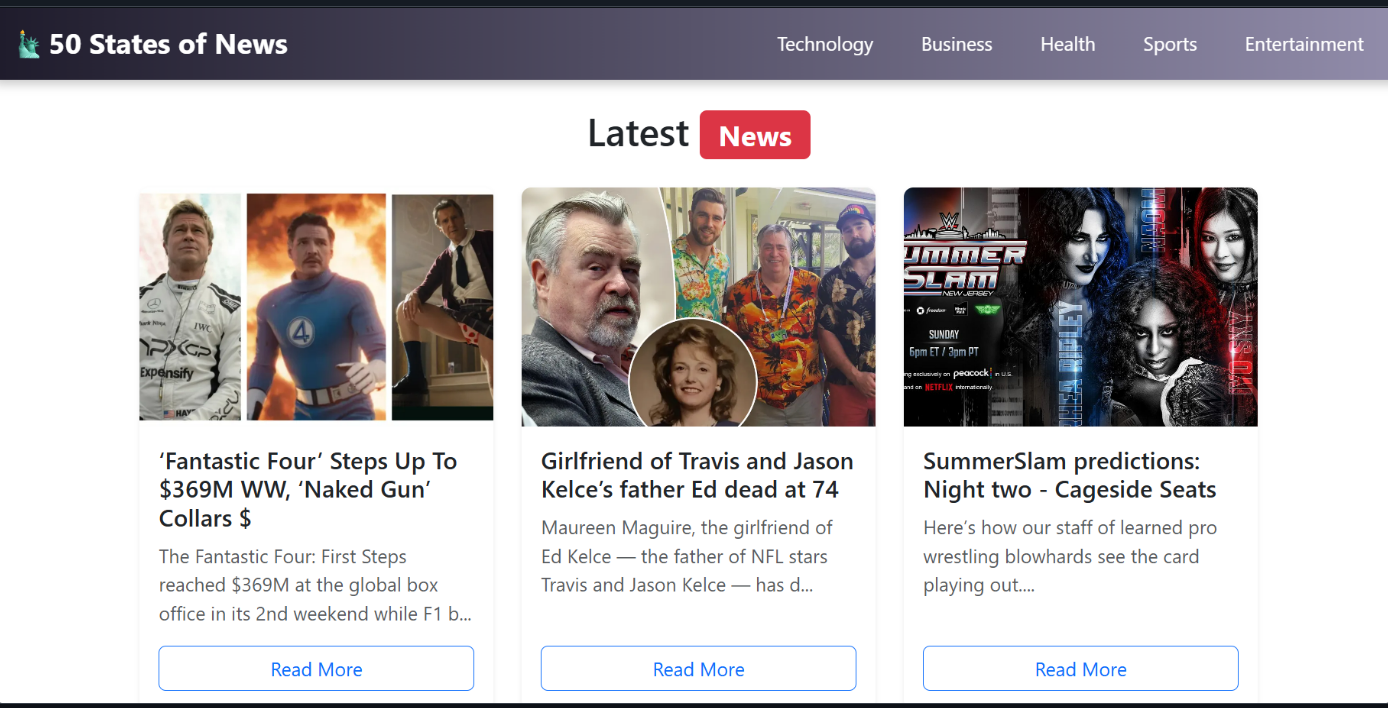
Task: Click the 'Fantastic Four' Steps Up headline
Action: (x=308, y=490)
